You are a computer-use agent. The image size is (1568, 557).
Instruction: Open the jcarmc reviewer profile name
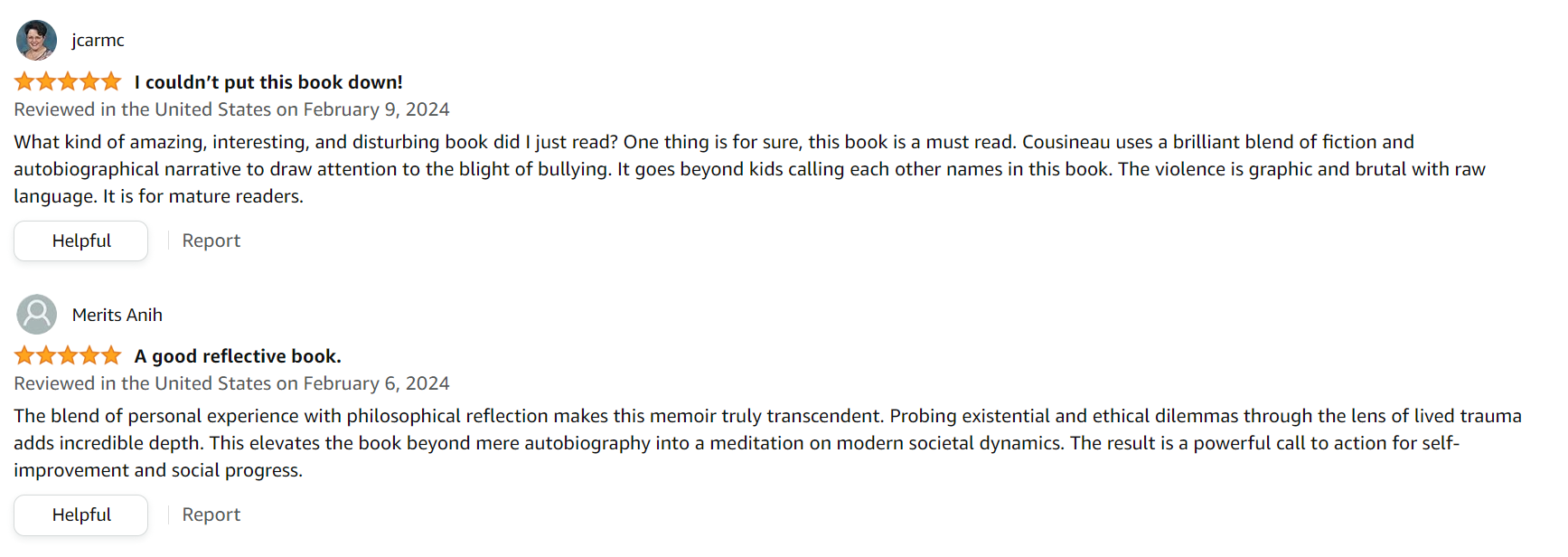point(98,41)
